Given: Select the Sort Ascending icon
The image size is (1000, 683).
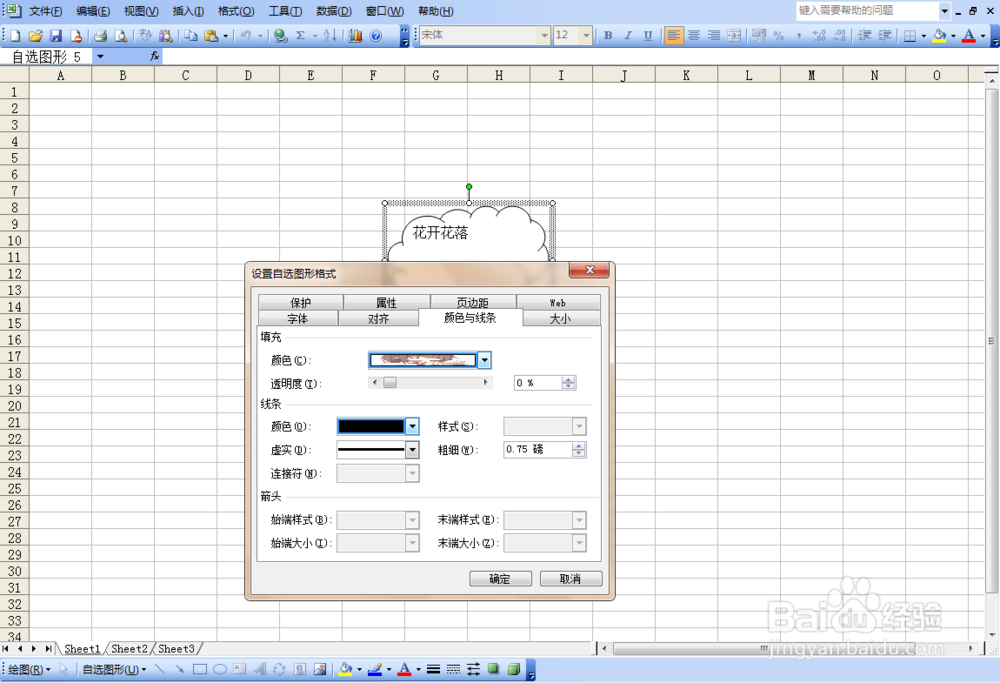Looking at the screenshot, I should click(329, 35).
